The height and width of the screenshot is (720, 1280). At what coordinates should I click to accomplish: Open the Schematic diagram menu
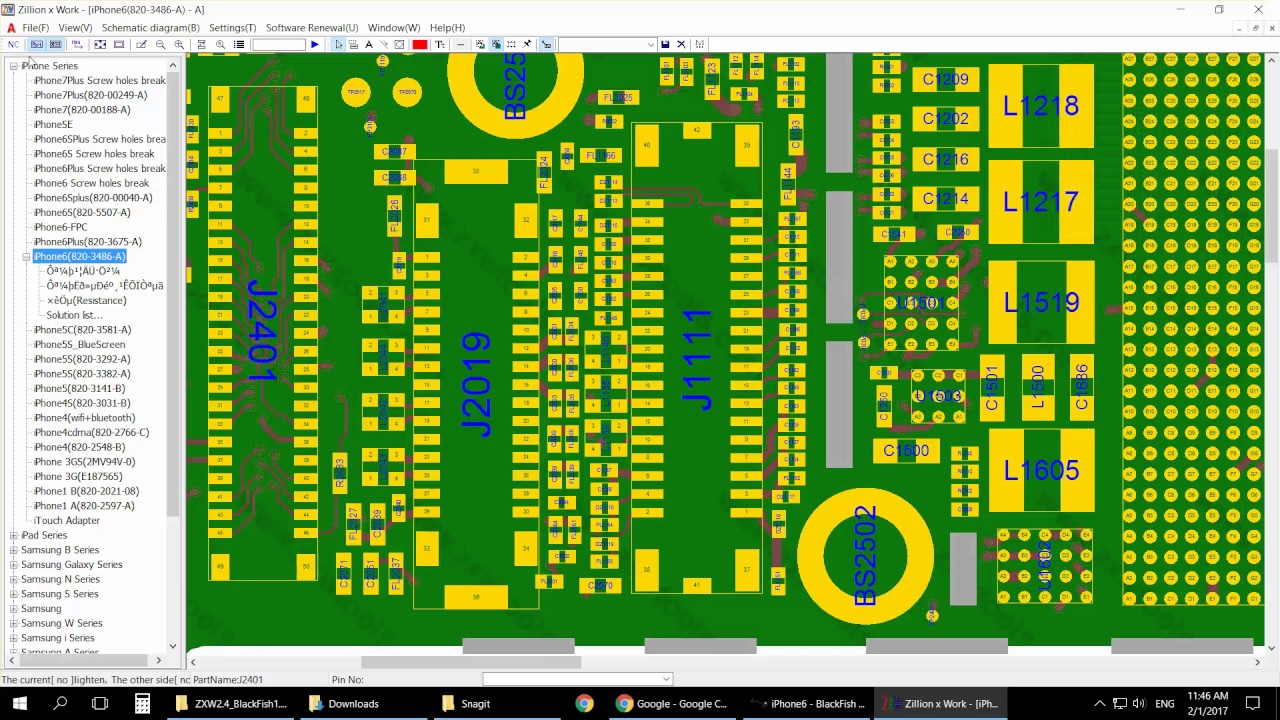pyautogui.click(x=150, y=28)
